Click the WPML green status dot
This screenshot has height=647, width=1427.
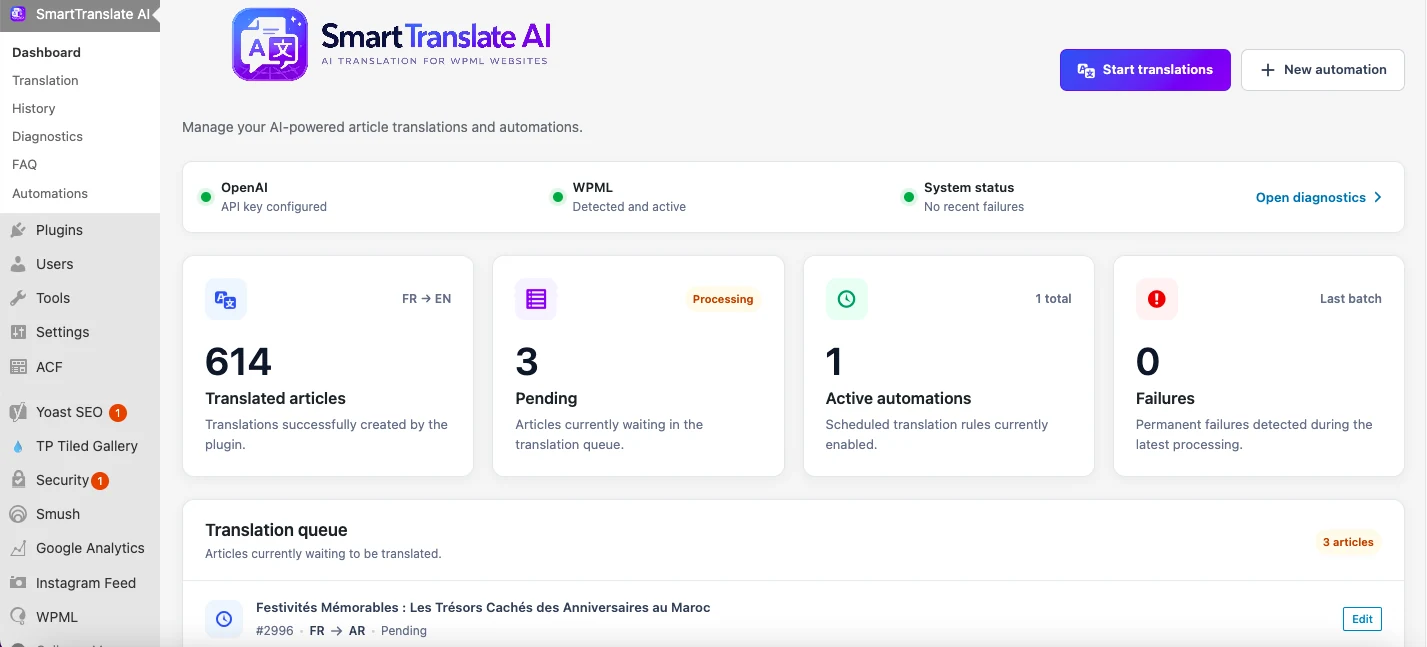pos(557,197)
